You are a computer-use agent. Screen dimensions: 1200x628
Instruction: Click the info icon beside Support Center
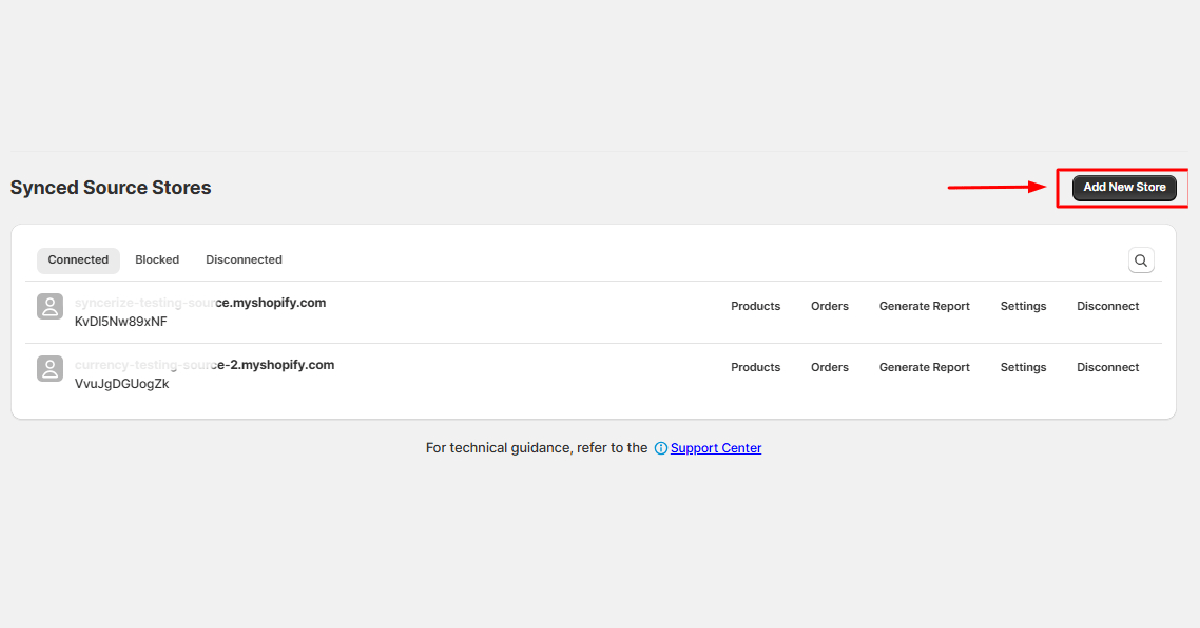(x=660, y=448)
